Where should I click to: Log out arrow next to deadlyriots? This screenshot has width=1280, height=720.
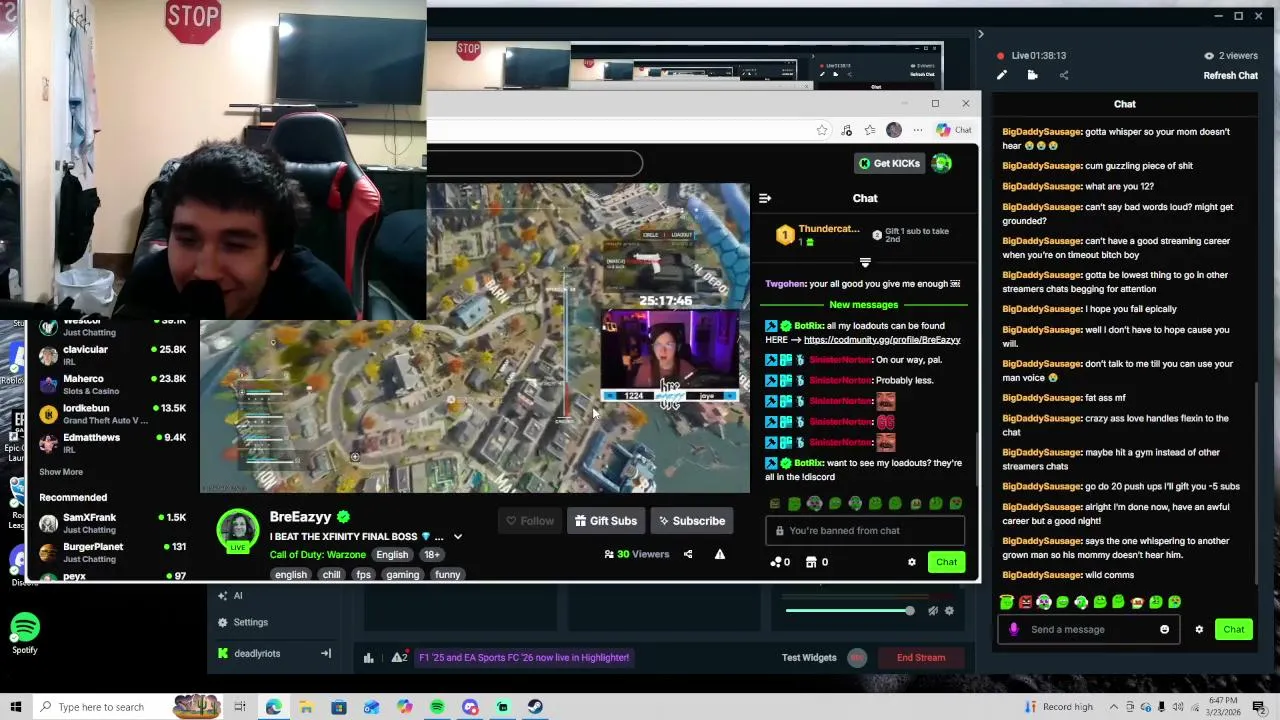(x=325, y=654)
